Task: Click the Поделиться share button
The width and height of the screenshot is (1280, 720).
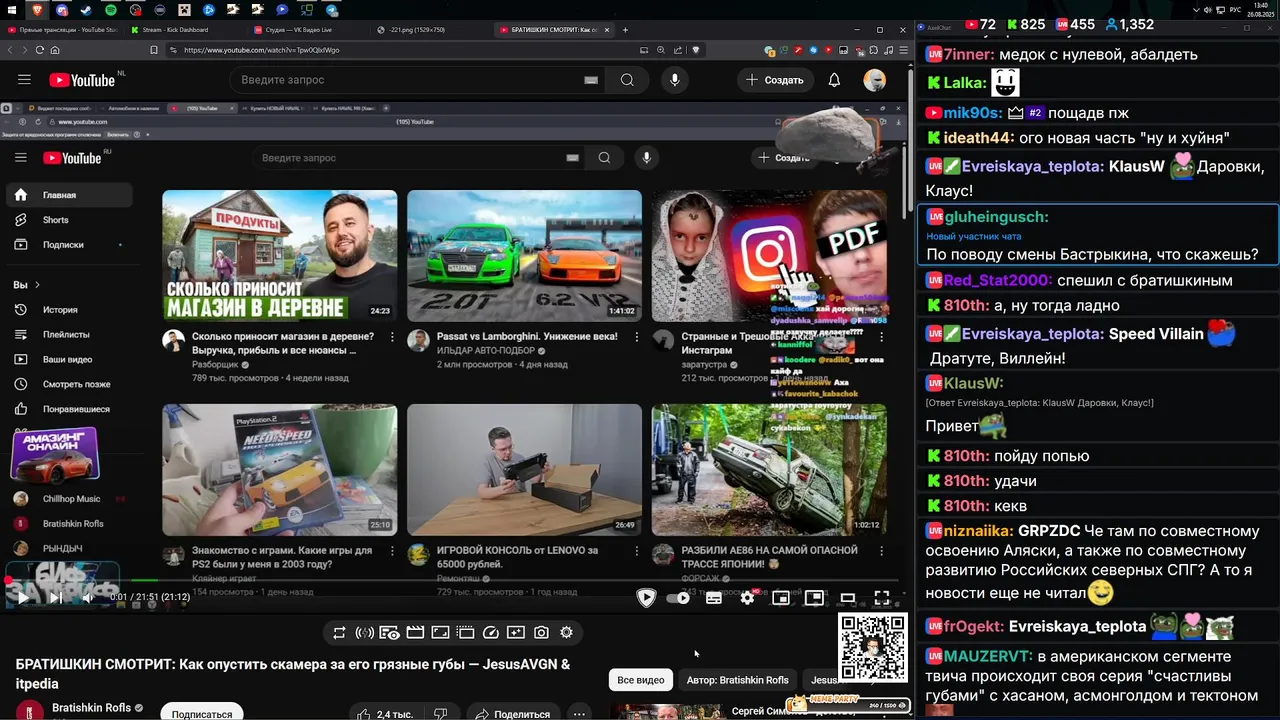Action: coord(512,713)
